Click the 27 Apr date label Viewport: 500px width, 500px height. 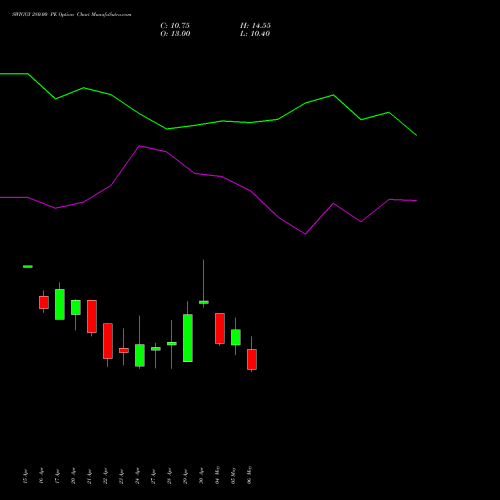click(153, 476)
